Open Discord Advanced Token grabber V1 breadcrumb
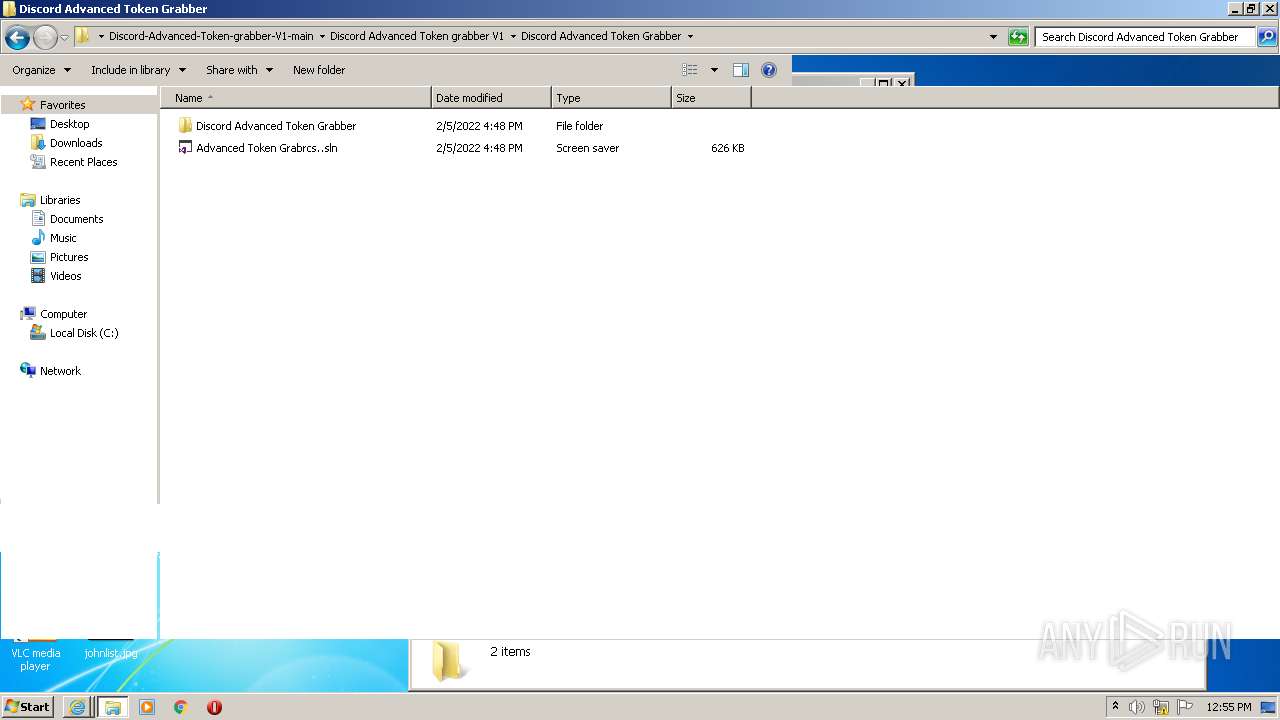Screen dimensions: 1280x720 click(417, 36)
